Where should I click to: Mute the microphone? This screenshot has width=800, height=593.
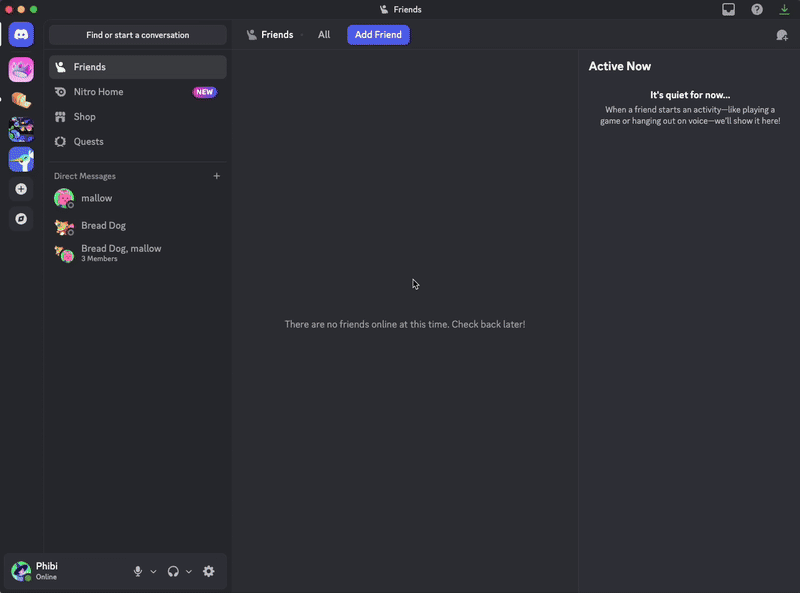(138, 571)
